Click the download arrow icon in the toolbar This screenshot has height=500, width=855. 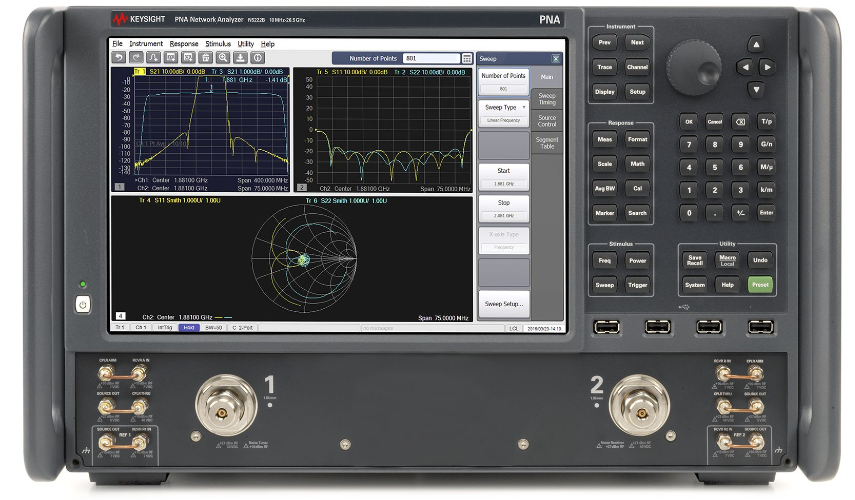pyautogui.click(x=240, y=57)
